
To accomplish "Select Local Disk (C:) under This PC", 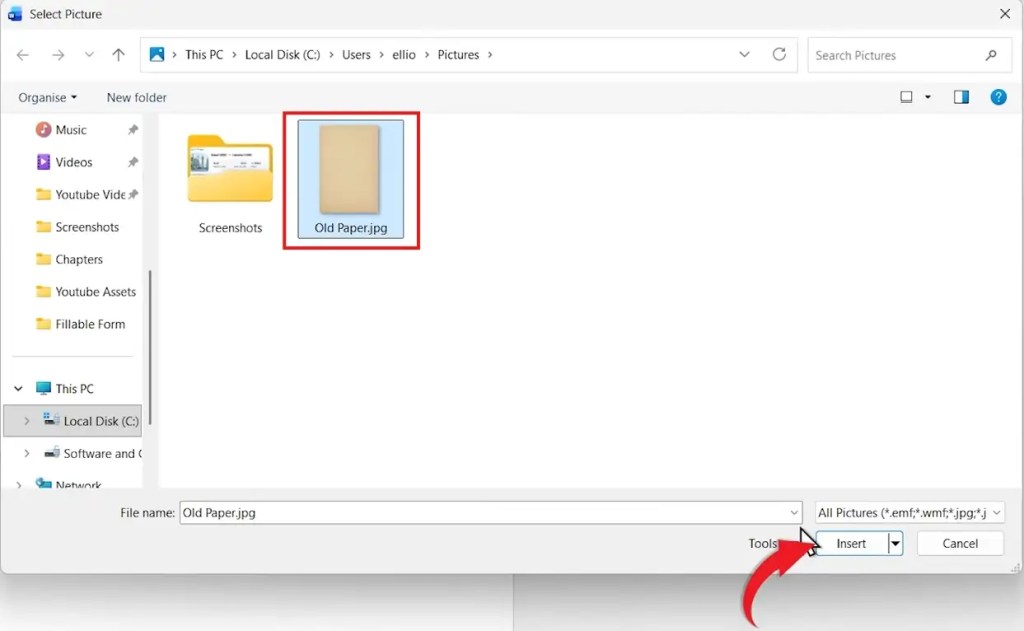I will (90, 420).
